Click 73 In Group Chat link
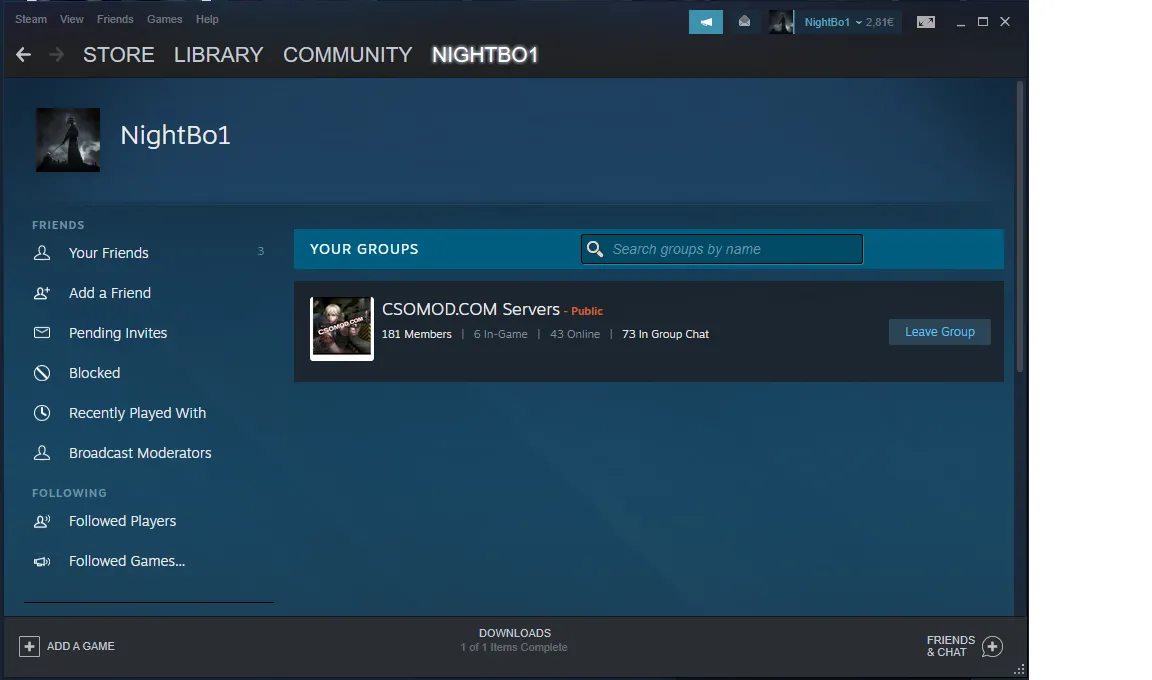Screen dimensions: 1152x680 (x=665, y=334)
